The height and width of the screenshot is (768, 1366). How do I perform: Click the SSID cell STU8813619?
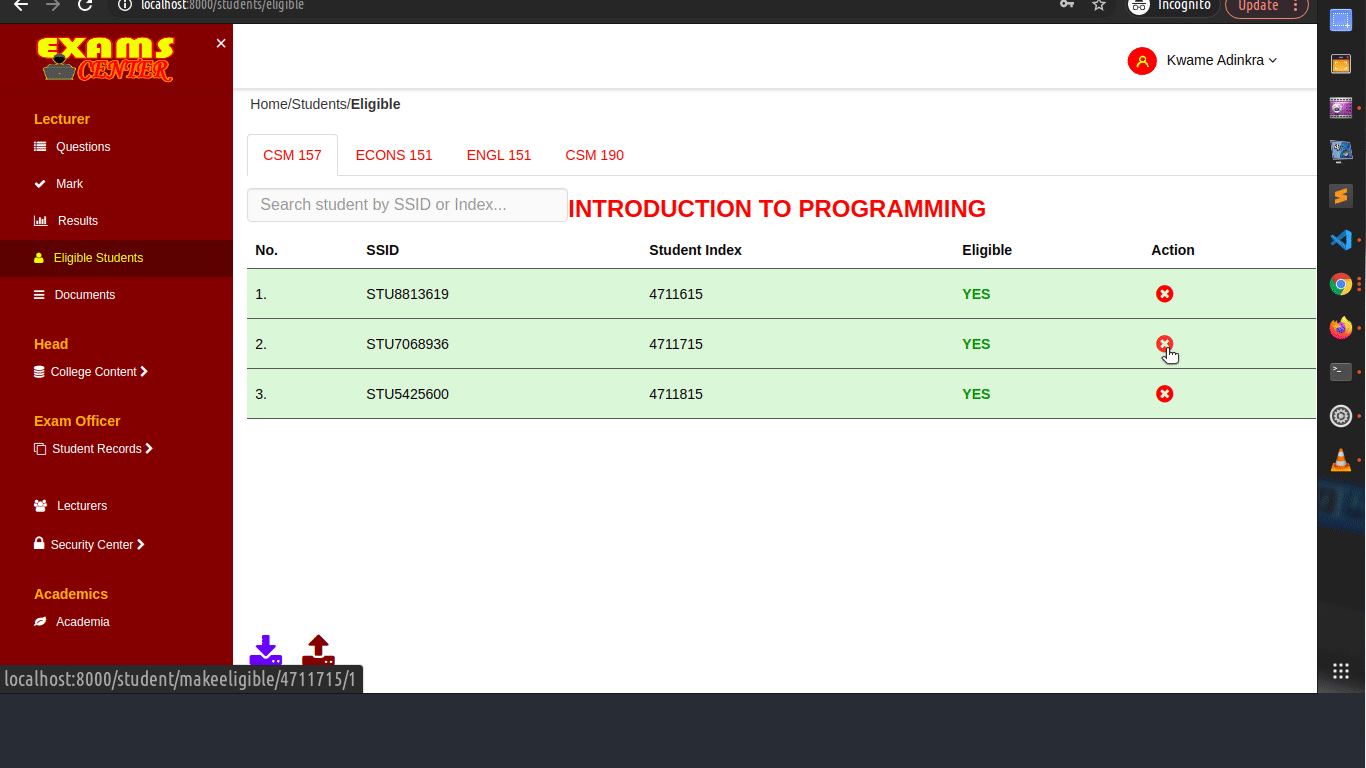(x=407, y=294)
